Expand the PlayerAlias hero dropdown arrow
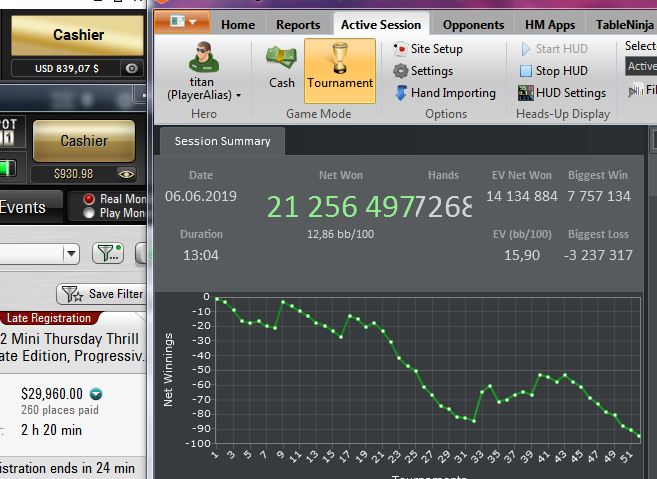This screenshot has height=479, width=657. point(238,96)
